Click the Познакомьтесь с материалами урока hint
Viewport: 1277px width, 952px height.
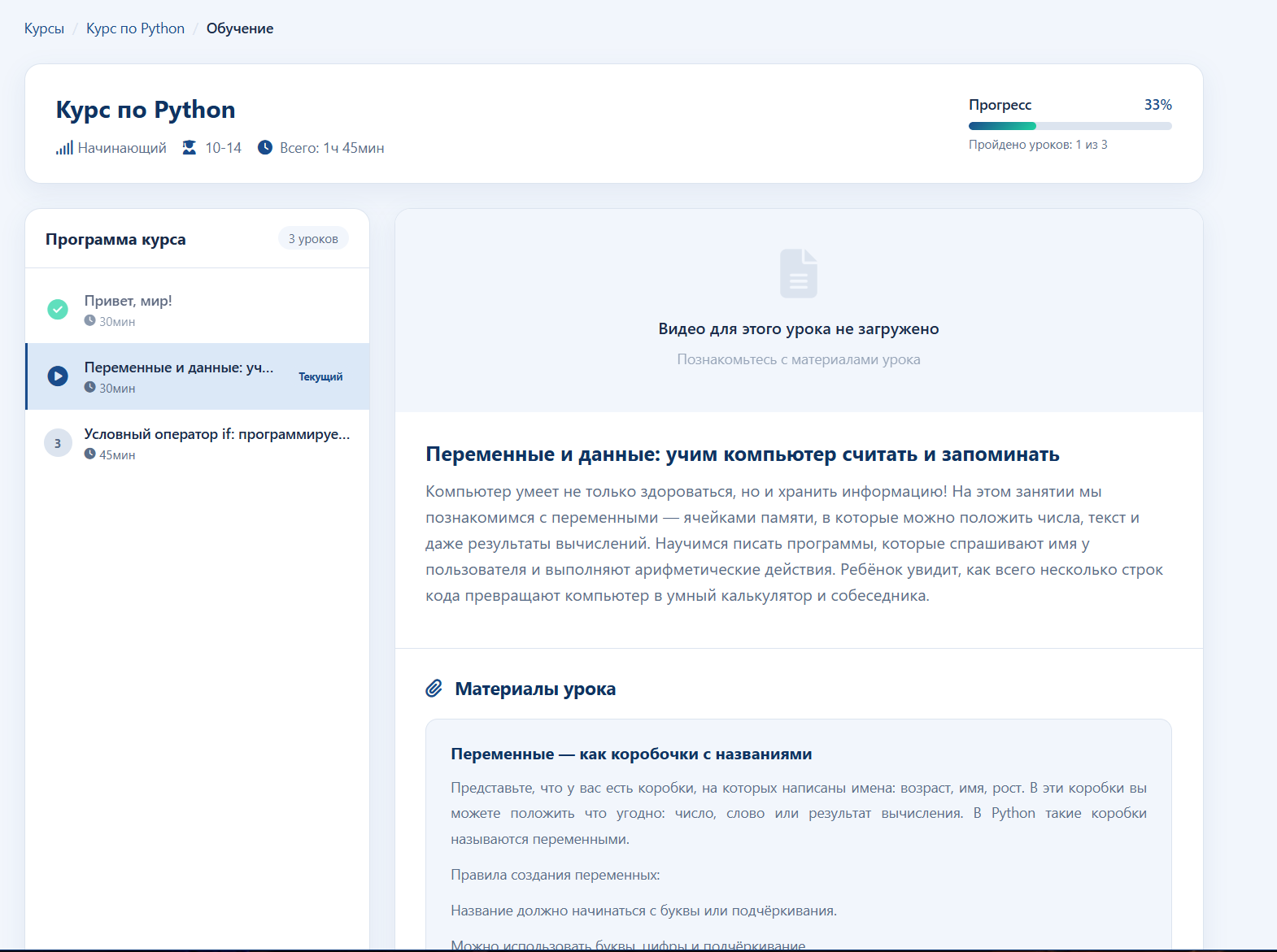pyautogui.click(x=799, y=359)
